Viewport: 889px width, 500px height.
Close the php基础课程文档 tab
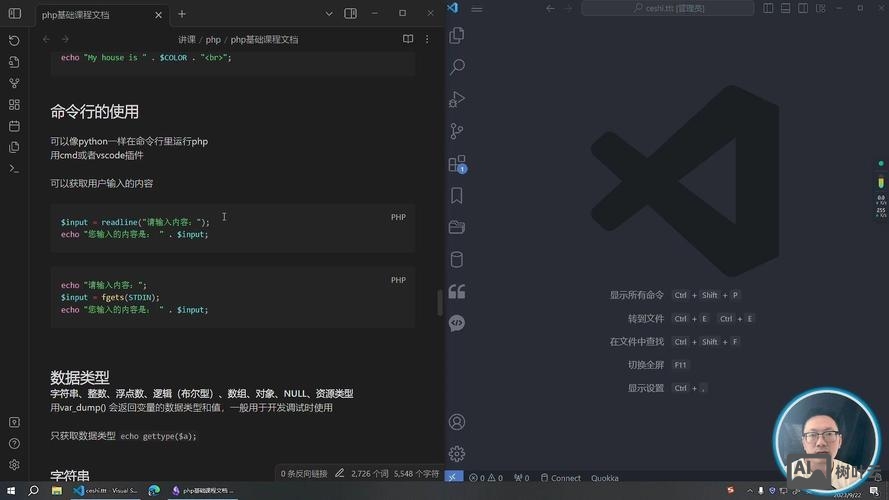158,15
